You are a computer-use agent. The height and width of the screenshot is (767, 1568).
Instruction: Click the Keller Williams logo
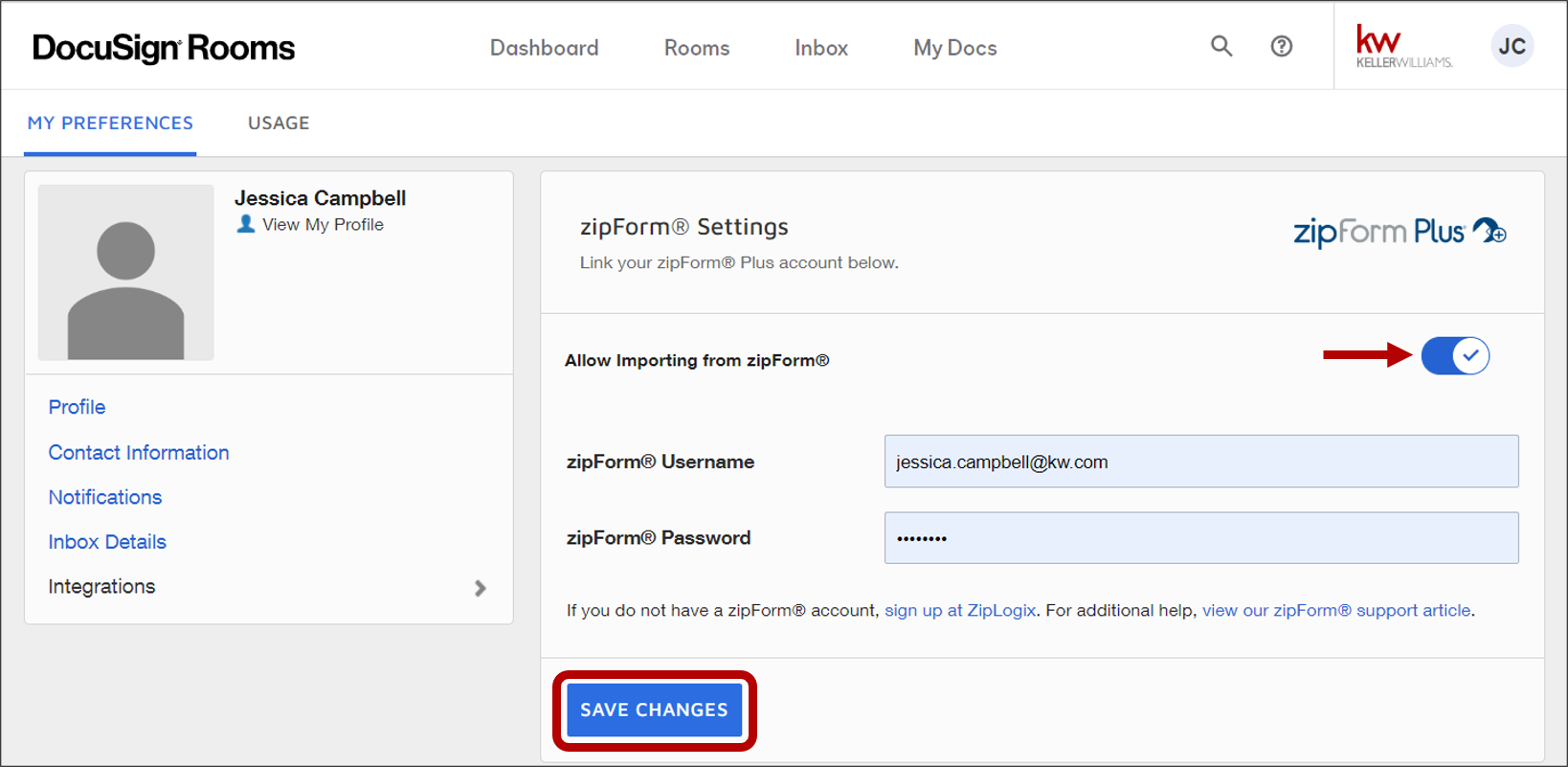1404,46
